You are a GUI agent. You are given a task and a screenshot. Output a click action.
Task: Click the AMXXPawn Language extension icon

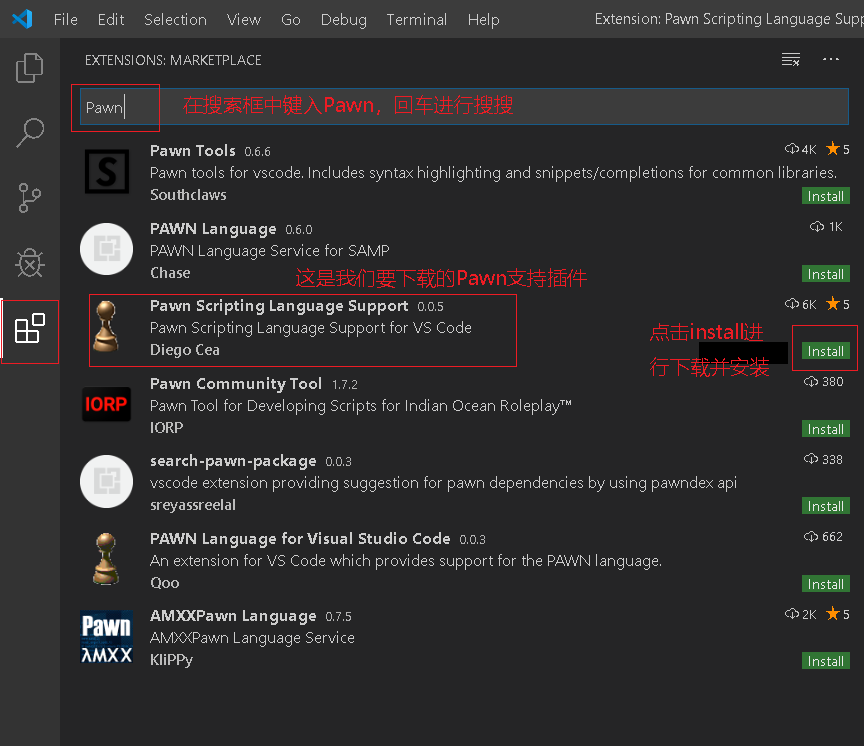106,636
